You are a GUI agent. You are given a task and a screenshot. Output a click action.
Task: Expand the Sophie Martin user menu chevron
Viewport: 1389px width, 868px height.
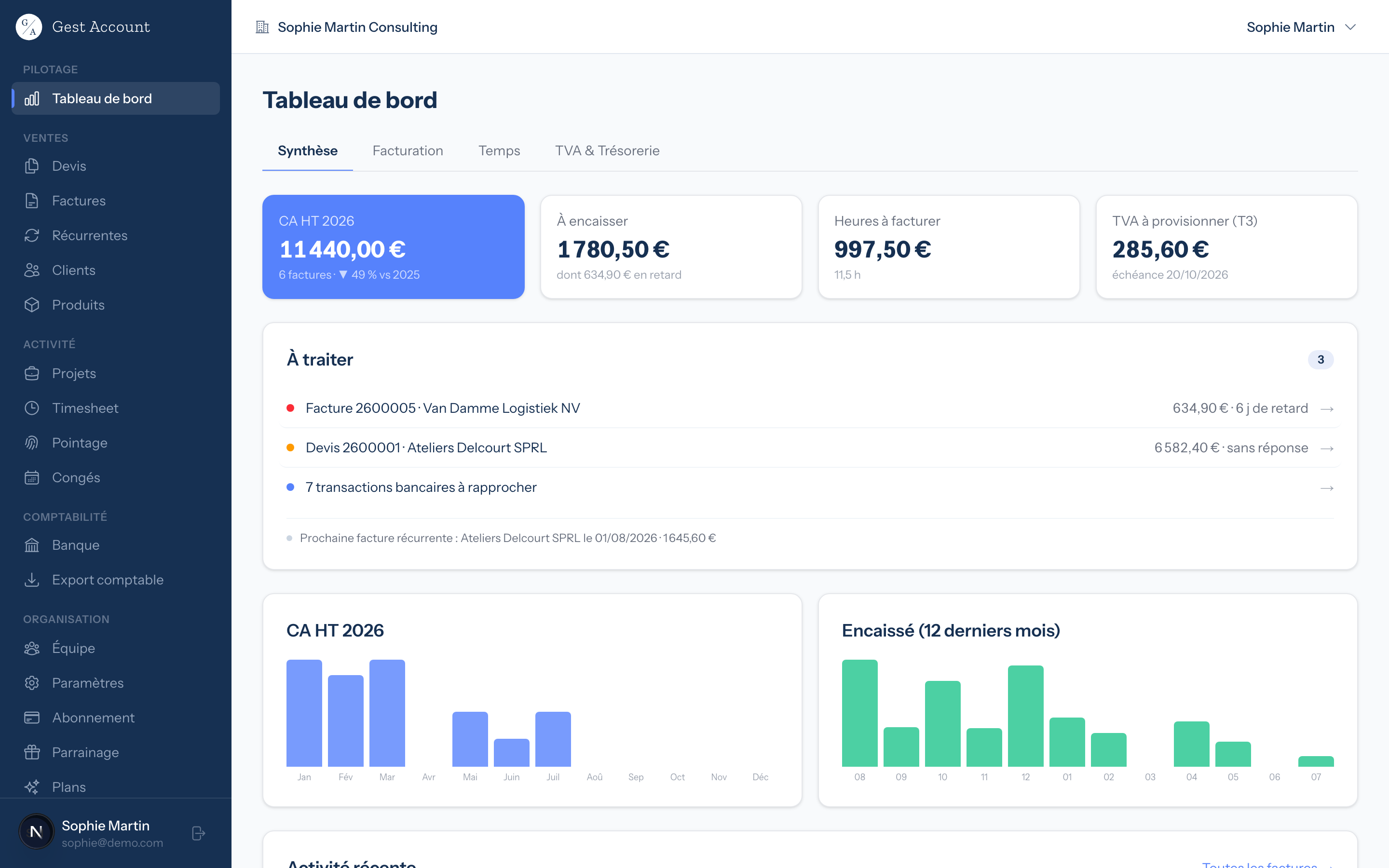pos(1350,27)
